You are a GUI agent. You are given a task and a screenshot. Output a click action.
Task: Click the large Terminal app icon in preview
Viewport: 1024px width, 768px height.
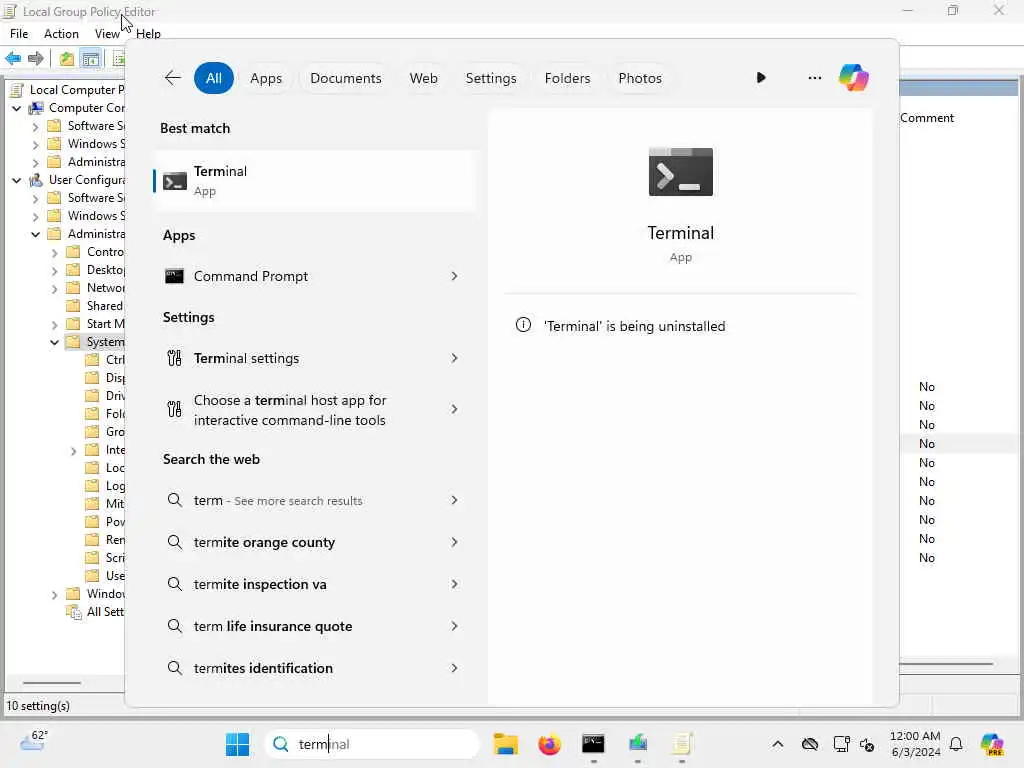pyautogui.click(x=680, y=172)
